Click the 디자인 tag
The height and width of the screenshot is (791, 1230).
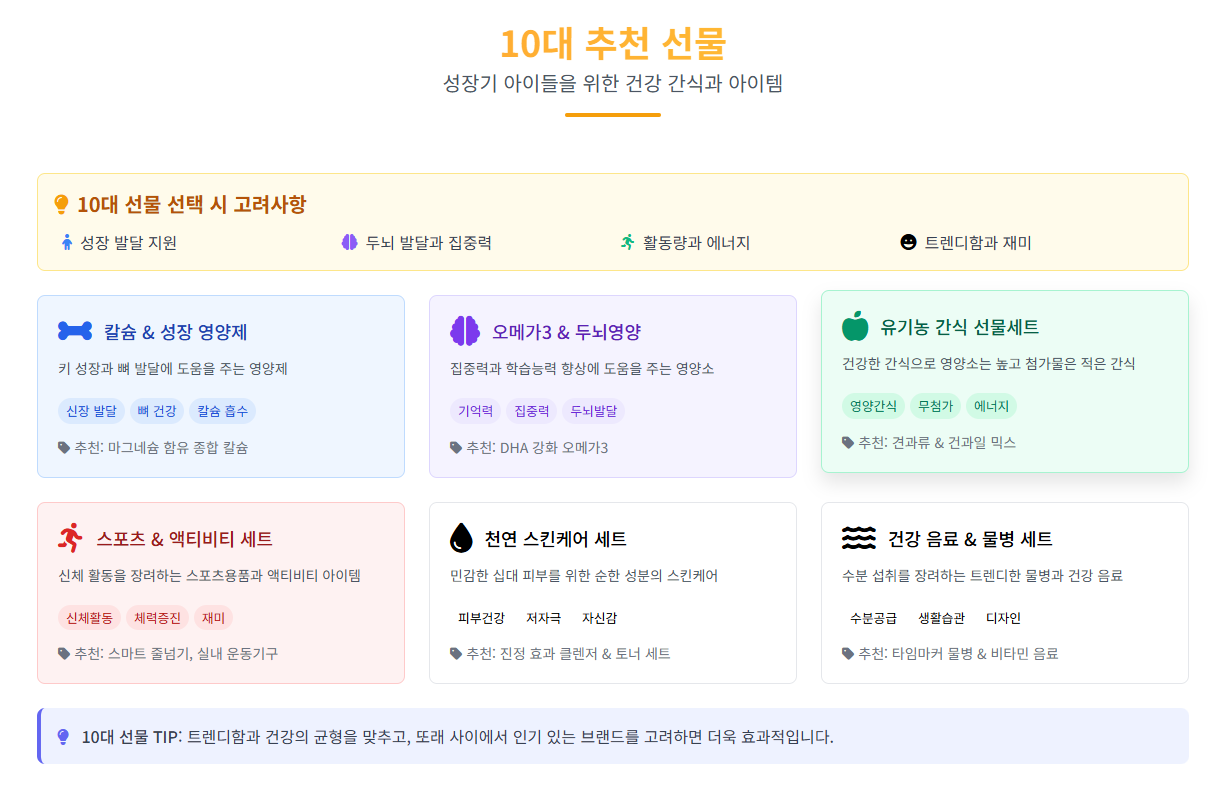coord(1004,618)
